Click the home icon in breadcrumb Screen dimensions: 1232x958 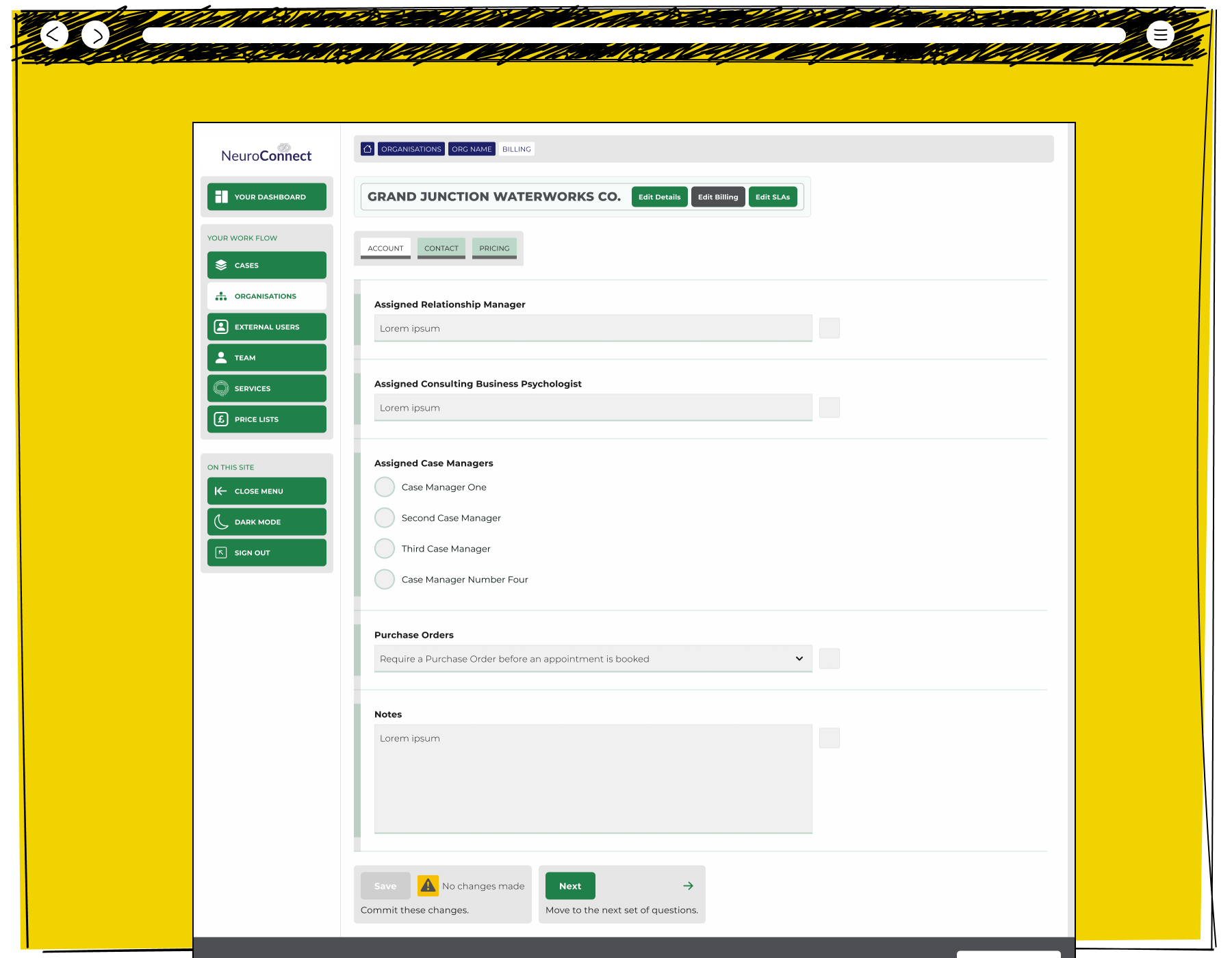click(x=368, y=149)
